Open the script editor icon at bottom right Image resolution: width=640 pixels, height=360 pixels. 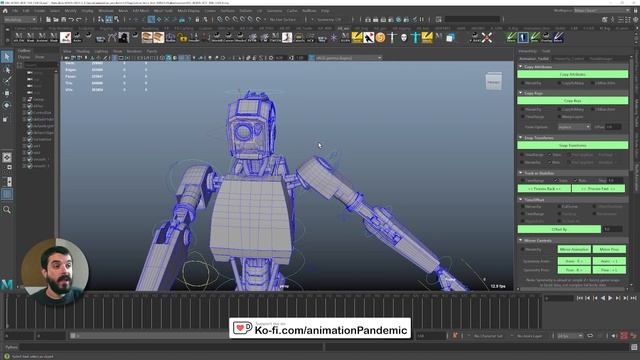pos(634,347)
